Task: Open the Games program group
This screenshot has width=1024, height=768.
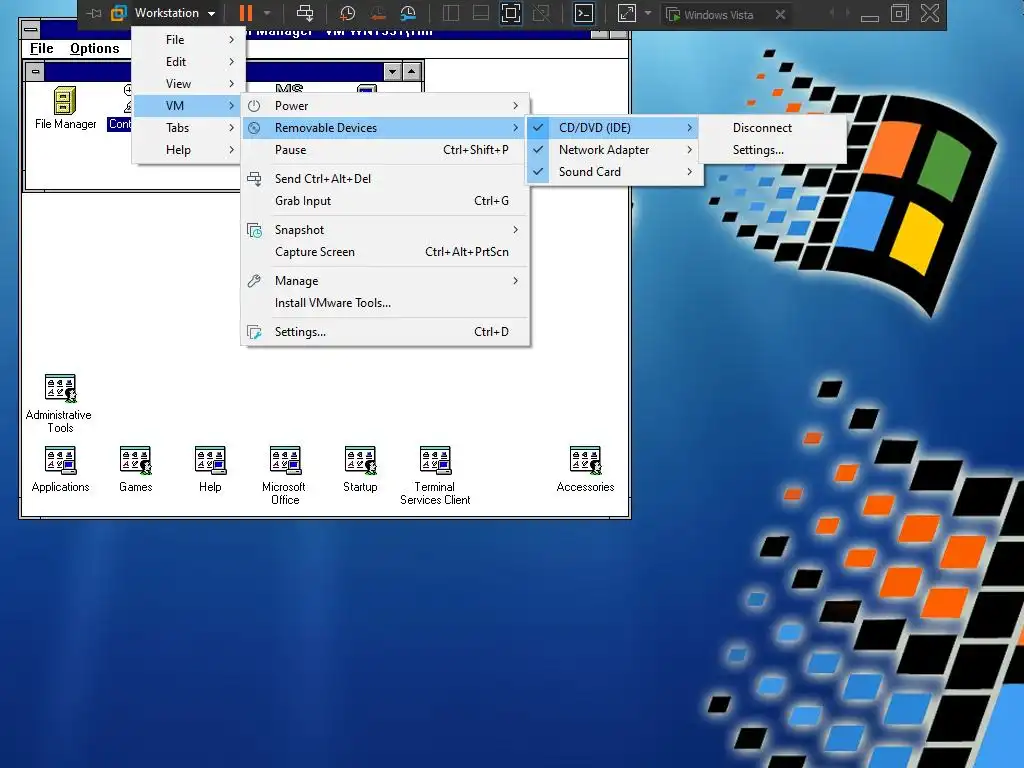Action: [x=136, y=469]
